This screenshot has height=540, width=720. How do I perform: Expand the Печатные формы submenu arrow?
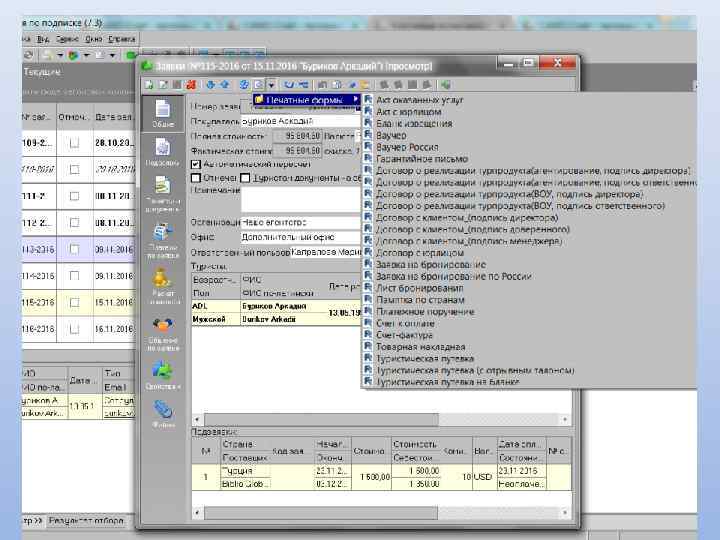point(356,99)
